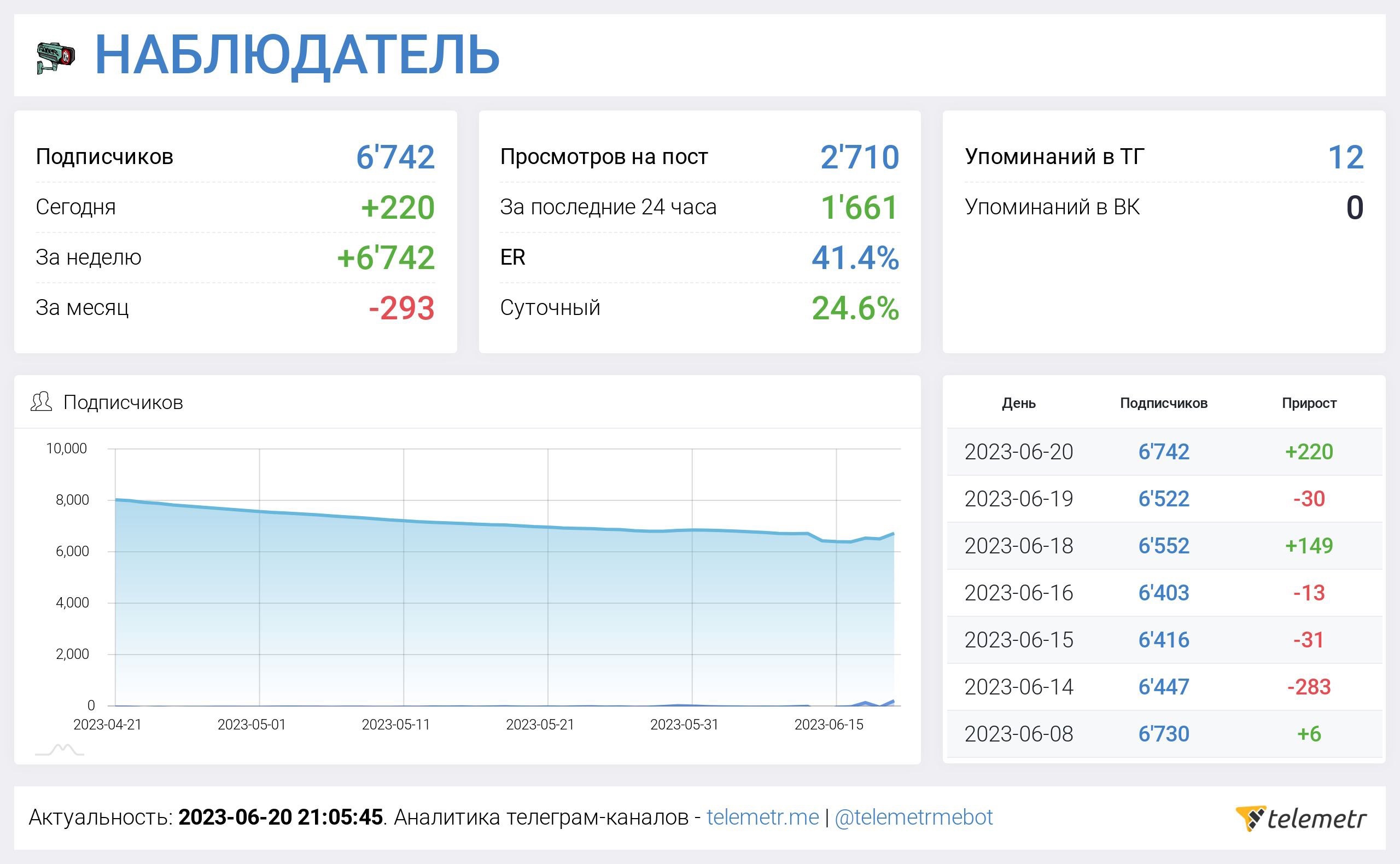Select the 2023-06-18 date cell
This screenshot has height=864, width=1400.
click(x=1019, y=546)
